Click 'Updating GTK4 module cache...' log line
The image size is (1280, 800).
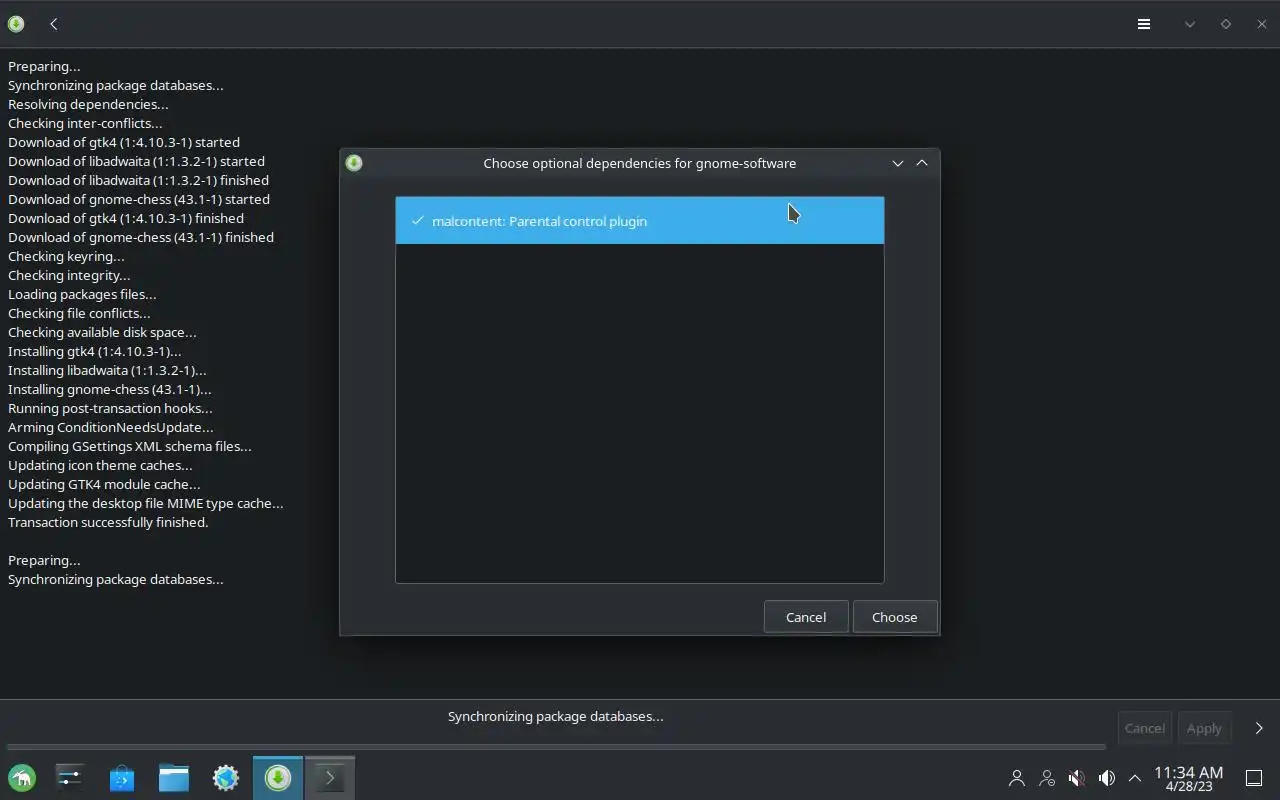[x=104, y=484]
